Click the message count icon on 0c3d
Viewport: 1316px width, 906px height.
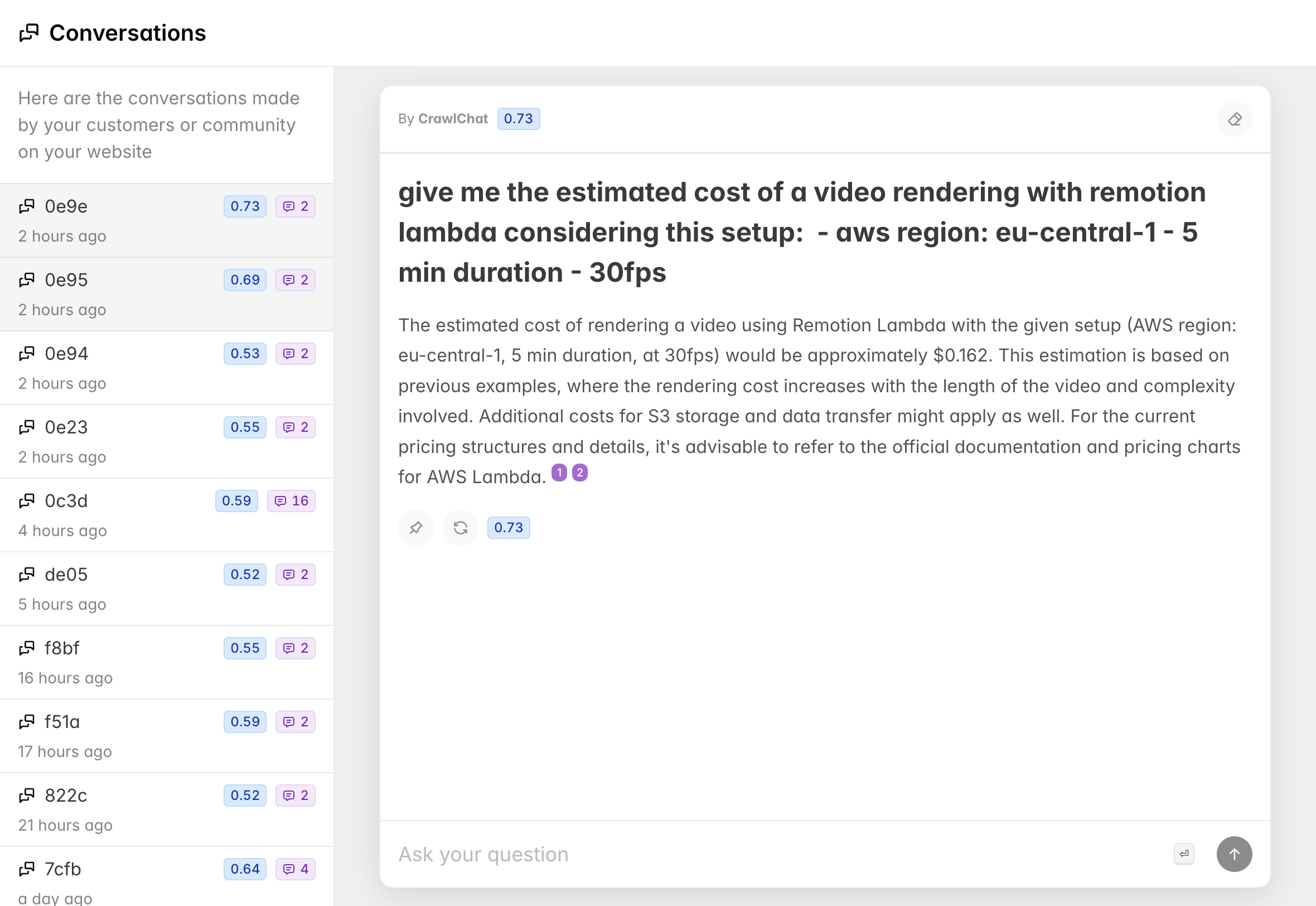pyautogui.click(x=282, y=500)
